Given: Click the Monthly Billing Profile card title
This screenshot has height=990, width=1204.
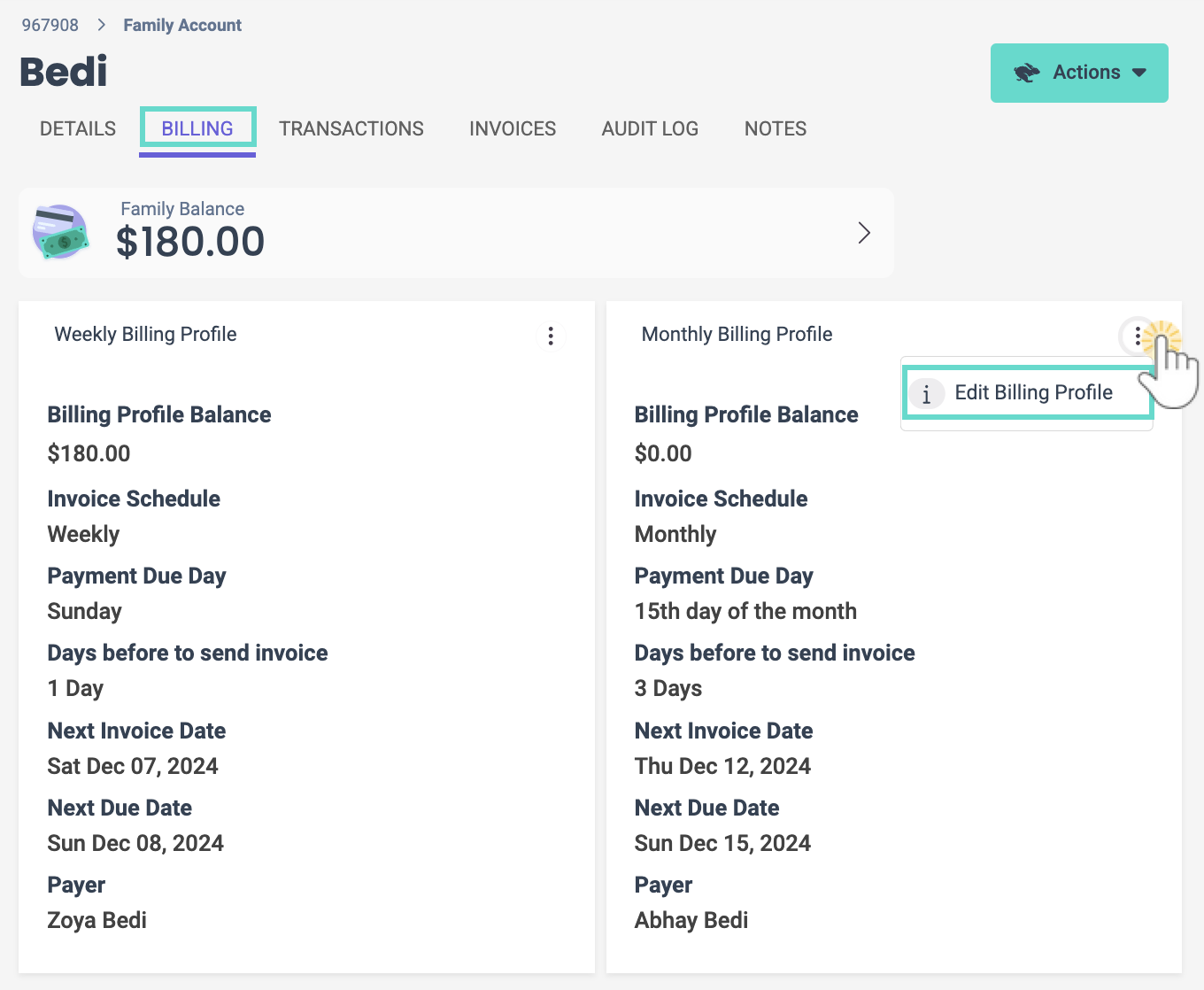Looking at the screenshot, I should (737, 335).
